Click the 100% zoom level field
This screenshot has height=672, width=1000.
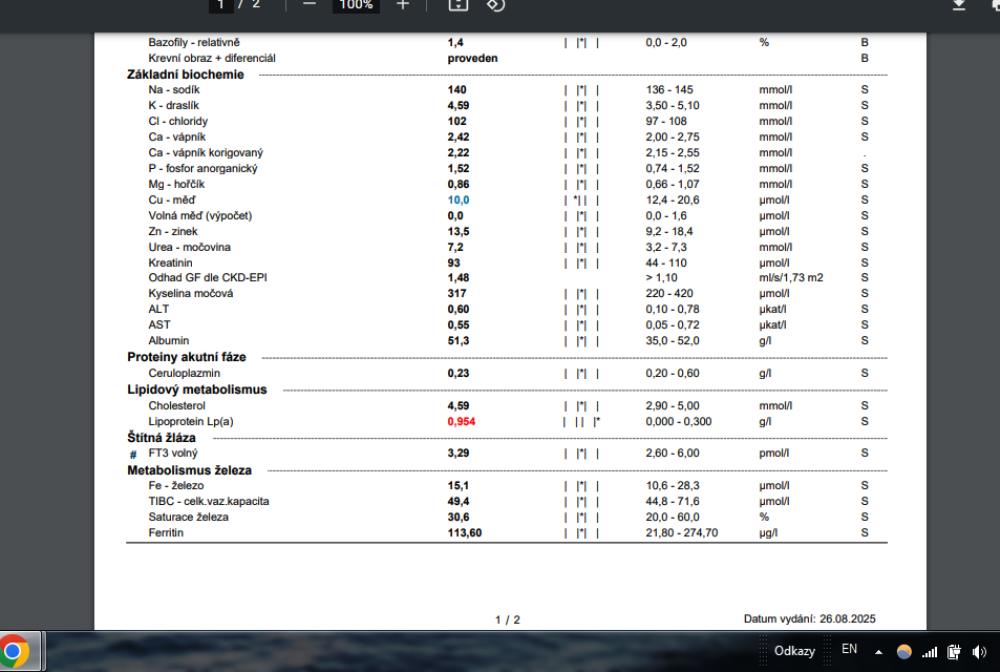pyautogui.click(x=355, y=5)
